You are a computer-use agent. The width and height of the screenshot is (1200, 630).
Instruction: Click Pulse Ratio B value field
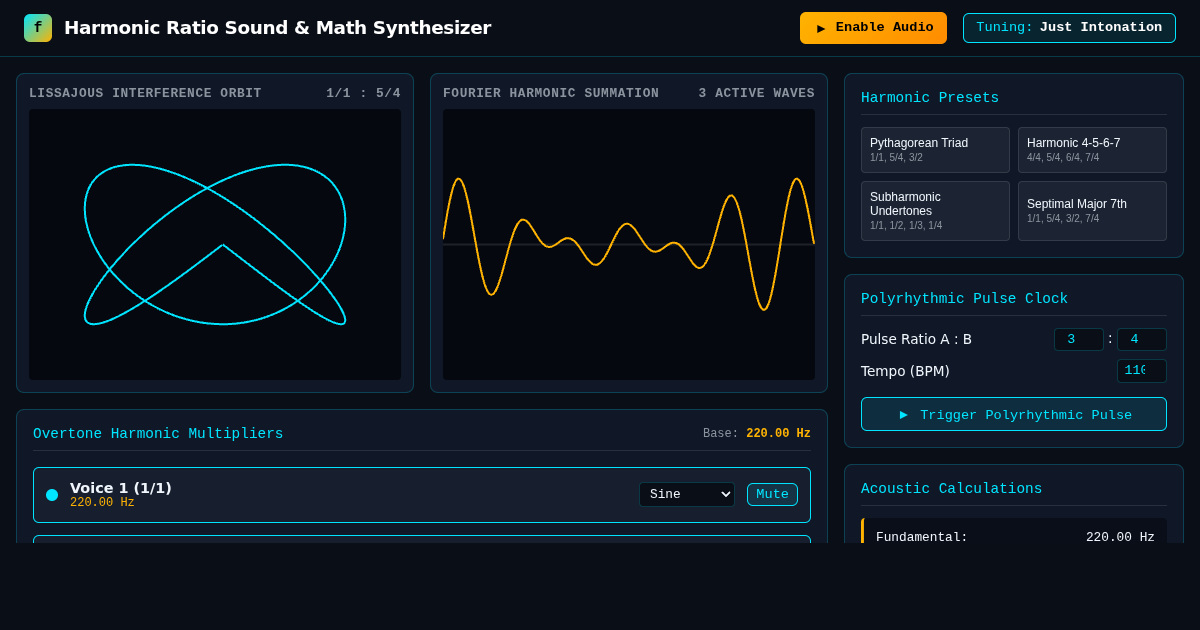tap(1142, 339)
